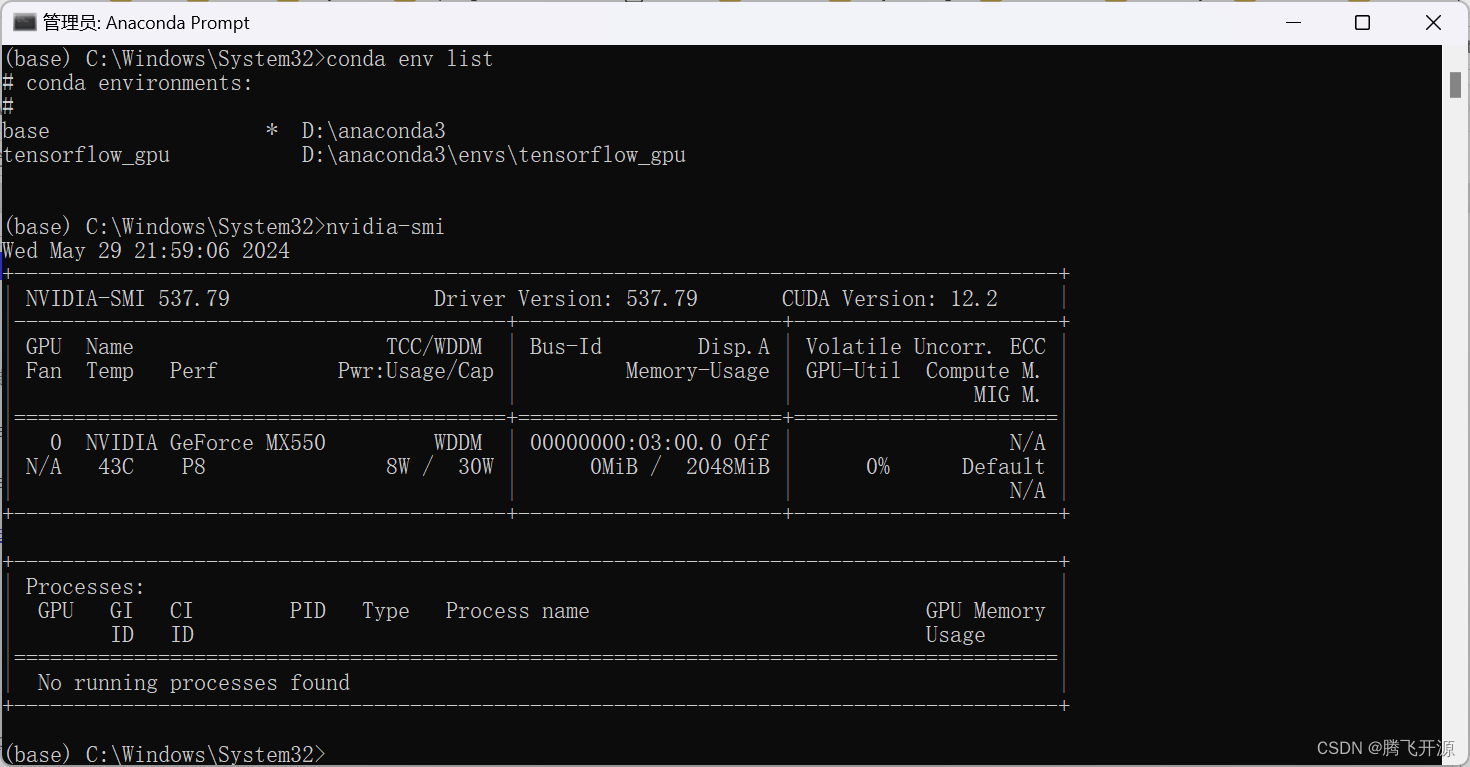Click the NVIDIA GeForce MX550 GPU name
The width and height of the screenshot is (1470, 767).
click(x=203, y=442)
